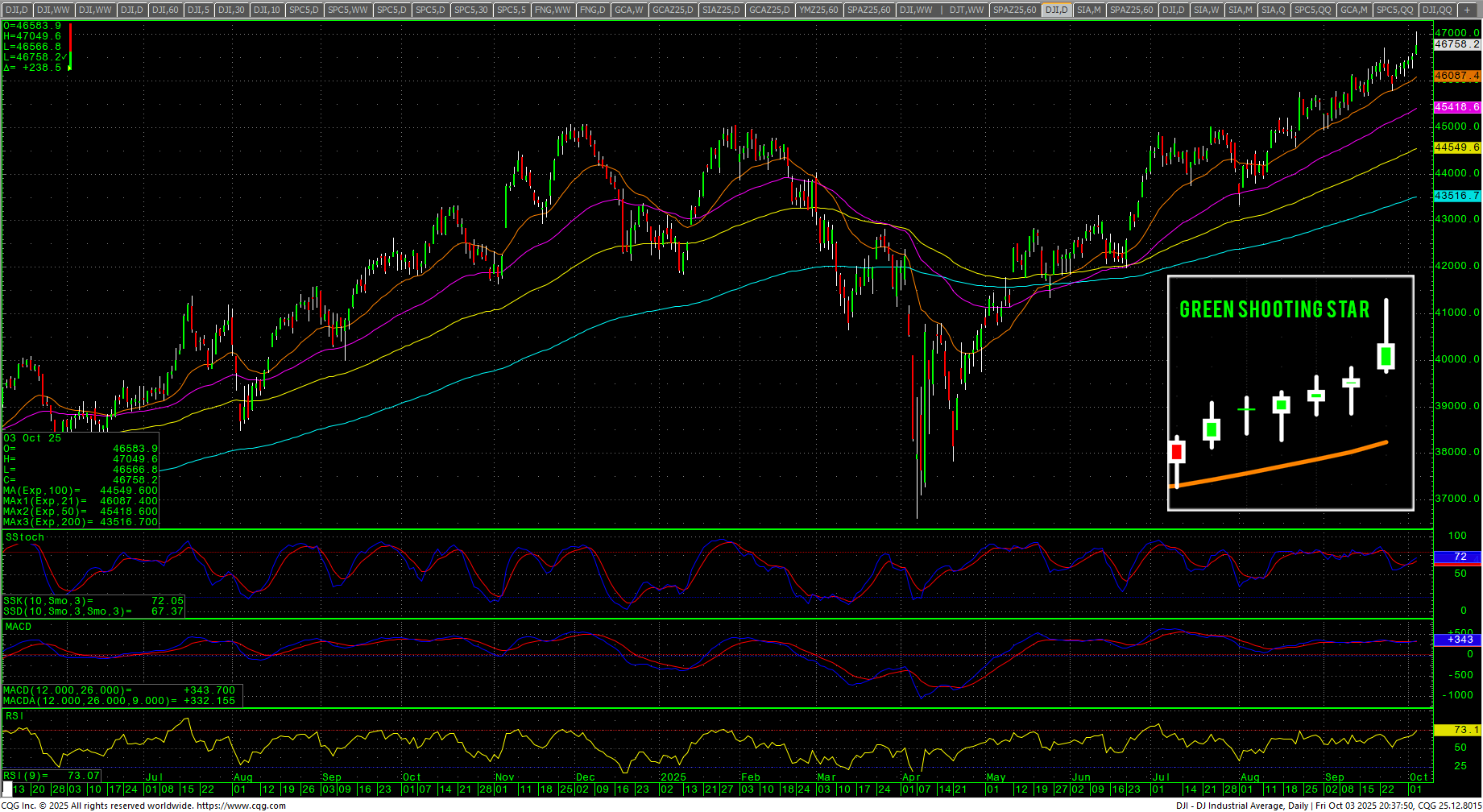Select the magenta 45418.6 price label
The width and height of the screenshot is (1483, 812).
[x=1456, y=107]
